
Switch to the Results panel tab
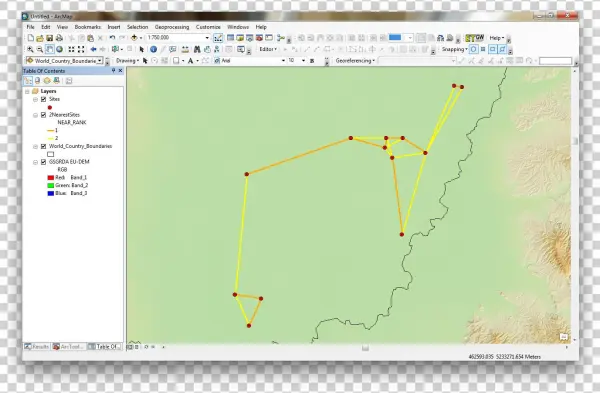(37, 347)
